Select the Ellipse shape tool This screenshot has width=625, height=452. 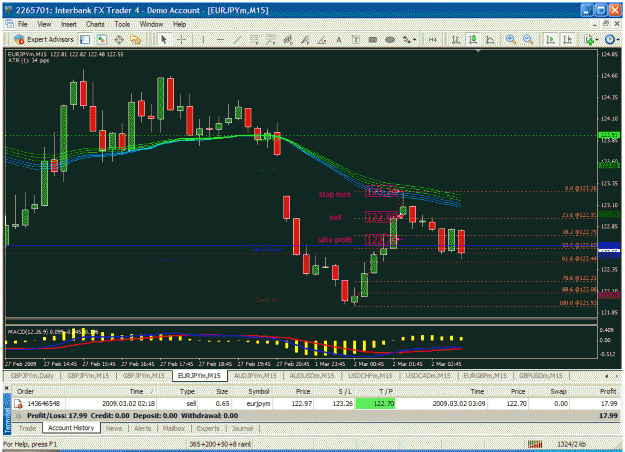(x=390, y=39)
